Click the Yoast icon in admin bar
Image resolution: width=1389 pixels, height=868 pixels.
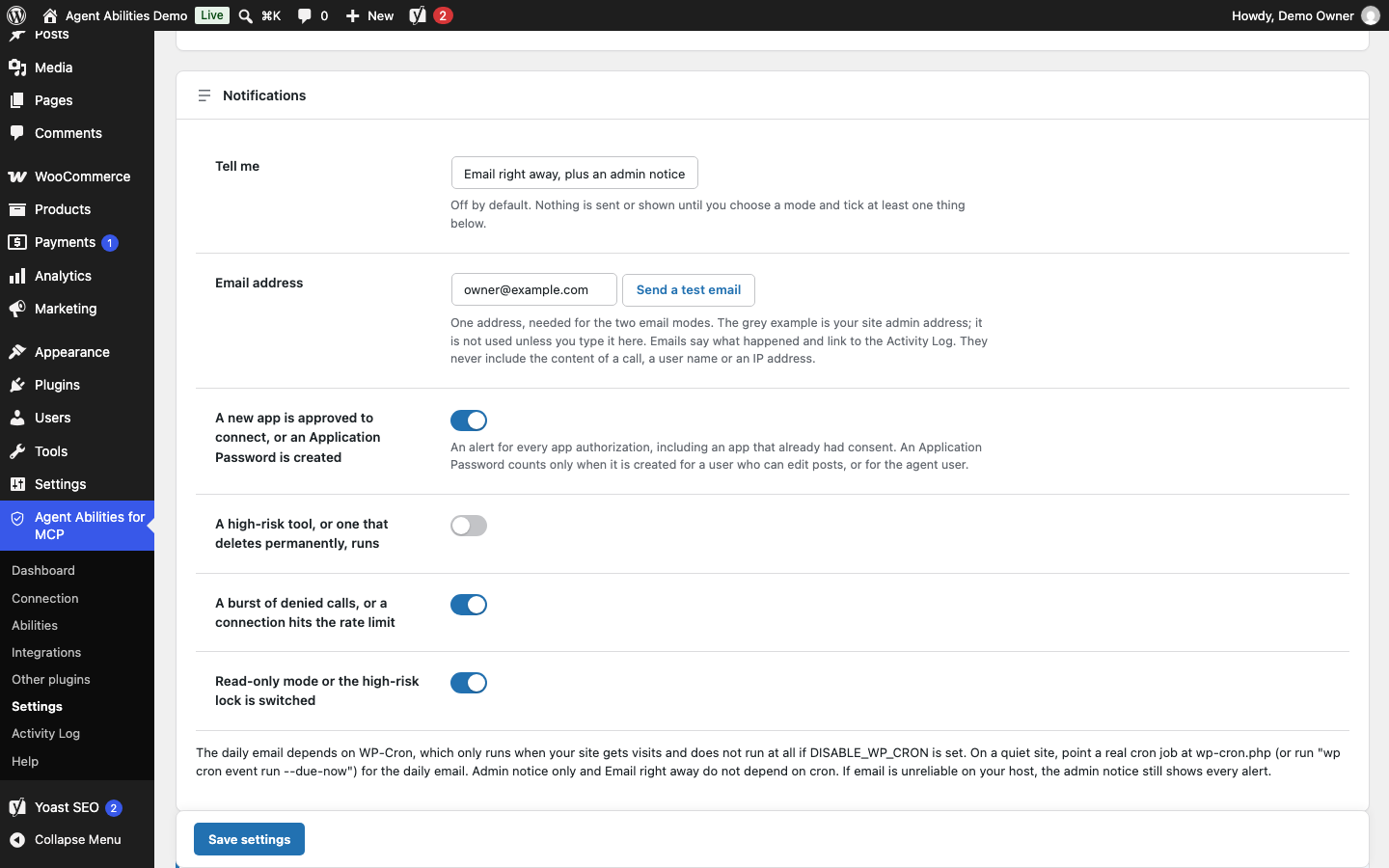[x=418, y=15]
